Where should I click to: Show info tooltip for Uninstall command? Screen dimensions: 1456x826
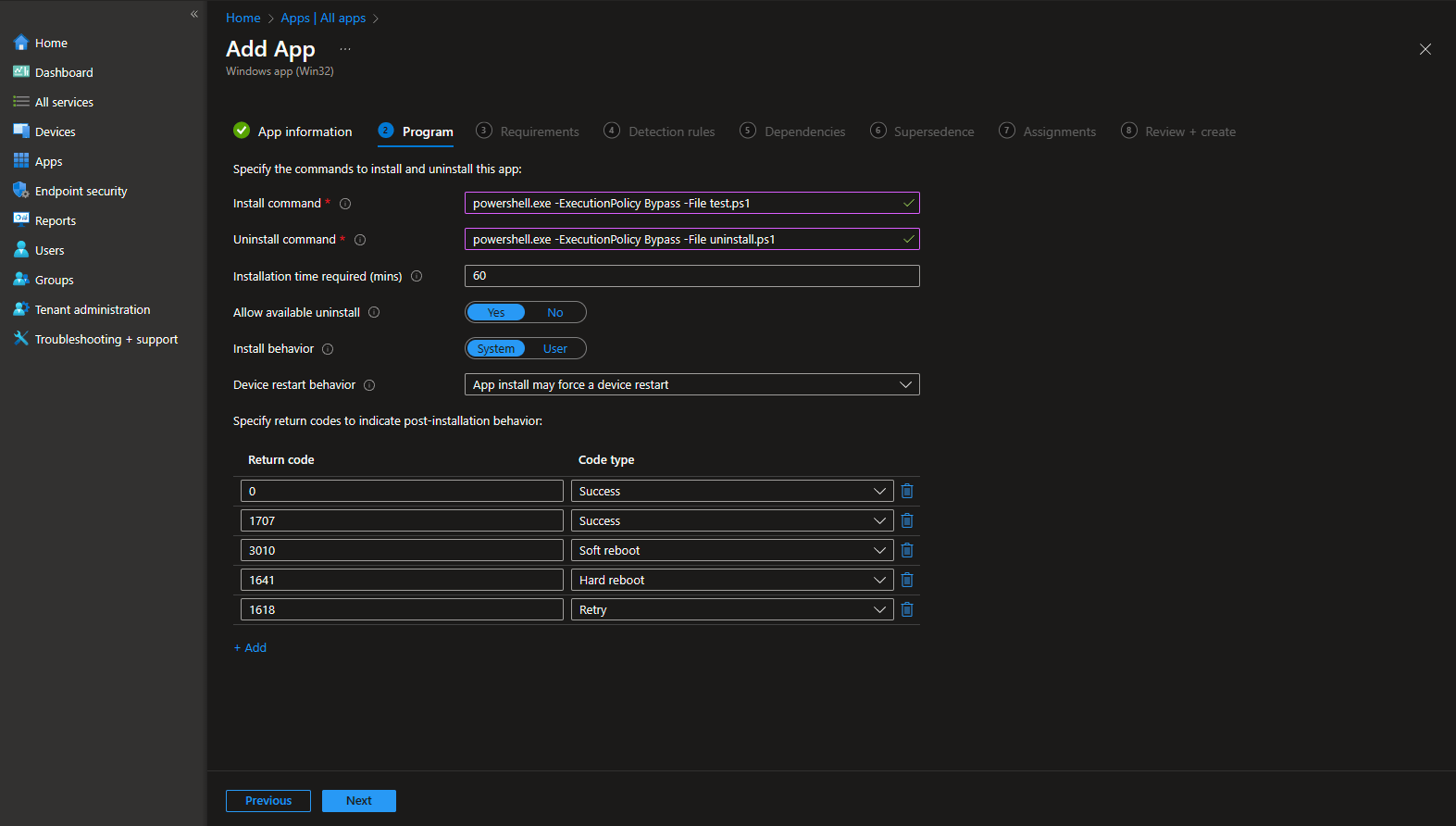point(360,240)
